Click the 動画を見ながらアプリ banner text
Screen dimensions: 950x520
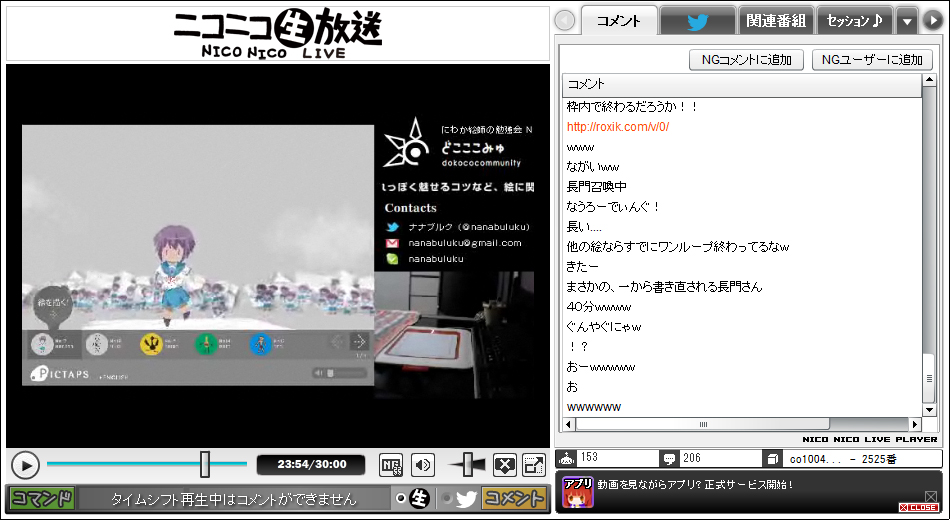click(695, 484)
